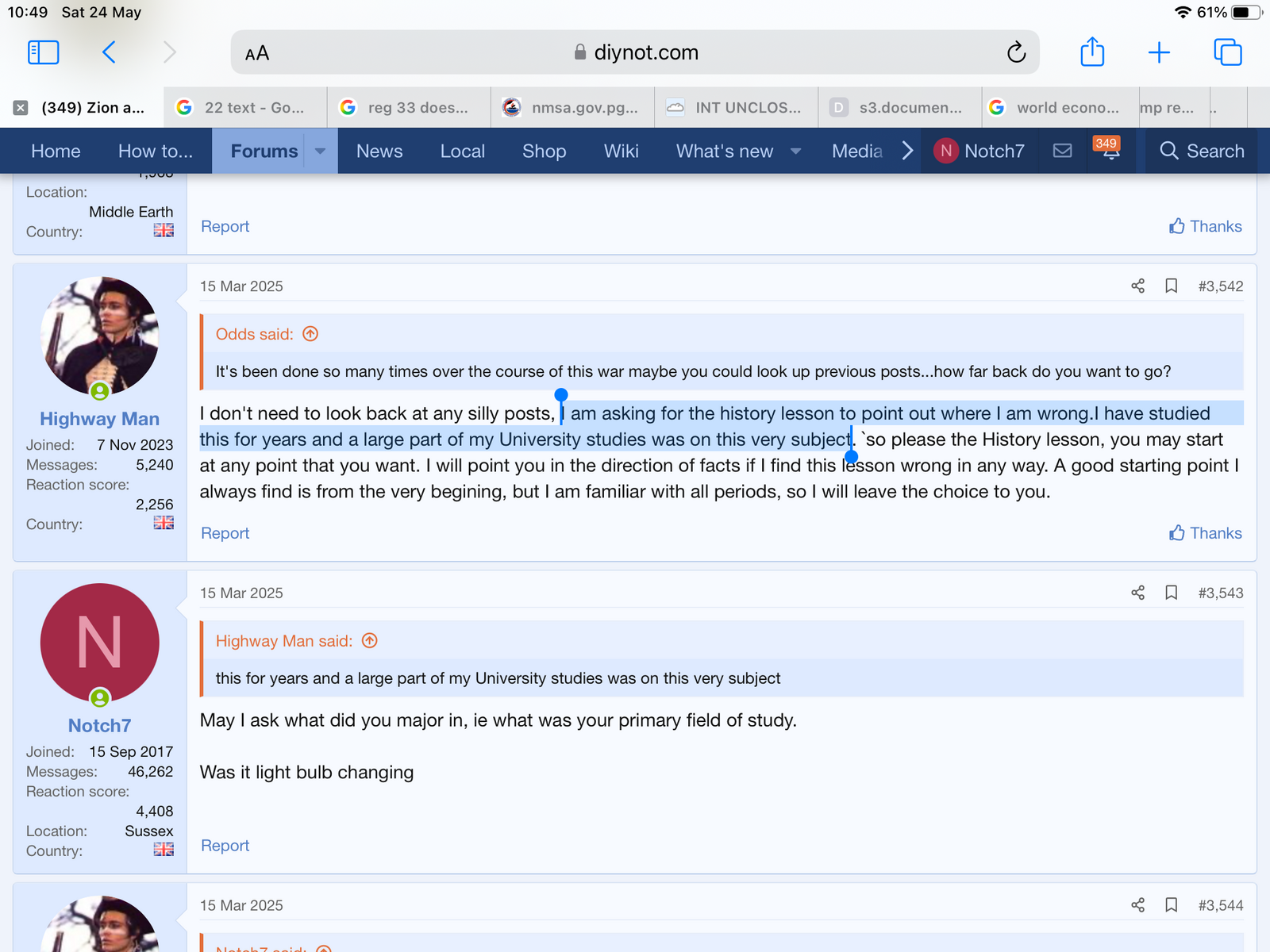Go back with the browser back arrow
Screen dimensions: 1270x952
click(x=110, y=52)
